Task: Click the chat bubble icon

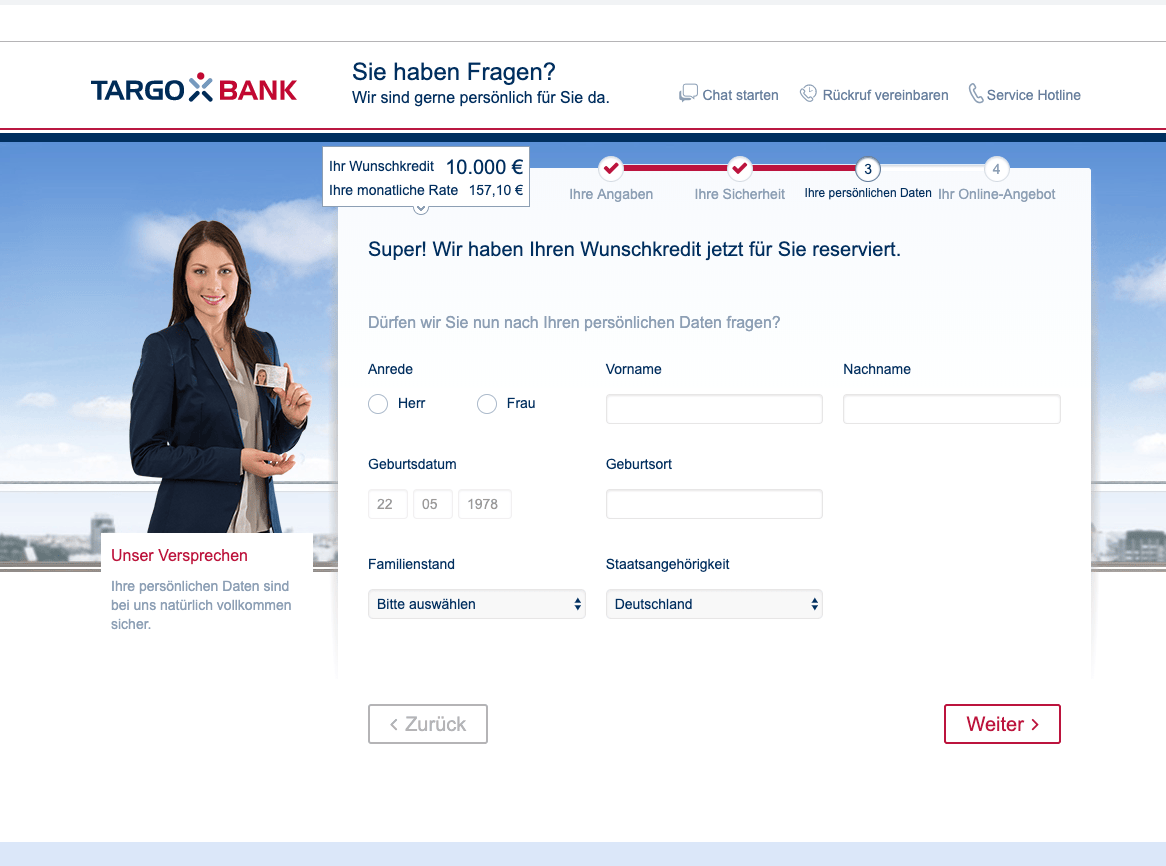Action: tap(689, 93)
